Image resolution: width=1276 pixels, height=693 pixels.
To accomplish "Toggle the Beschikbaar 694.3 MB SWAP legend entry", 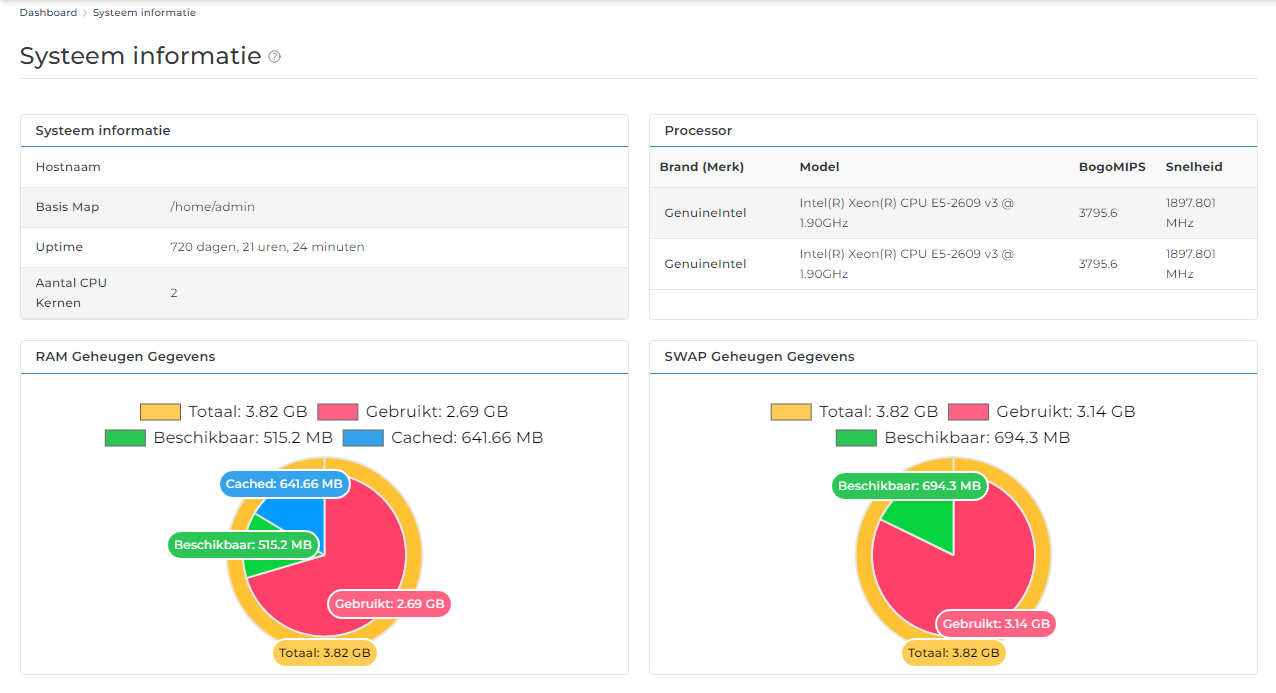I will click(856, 438).
